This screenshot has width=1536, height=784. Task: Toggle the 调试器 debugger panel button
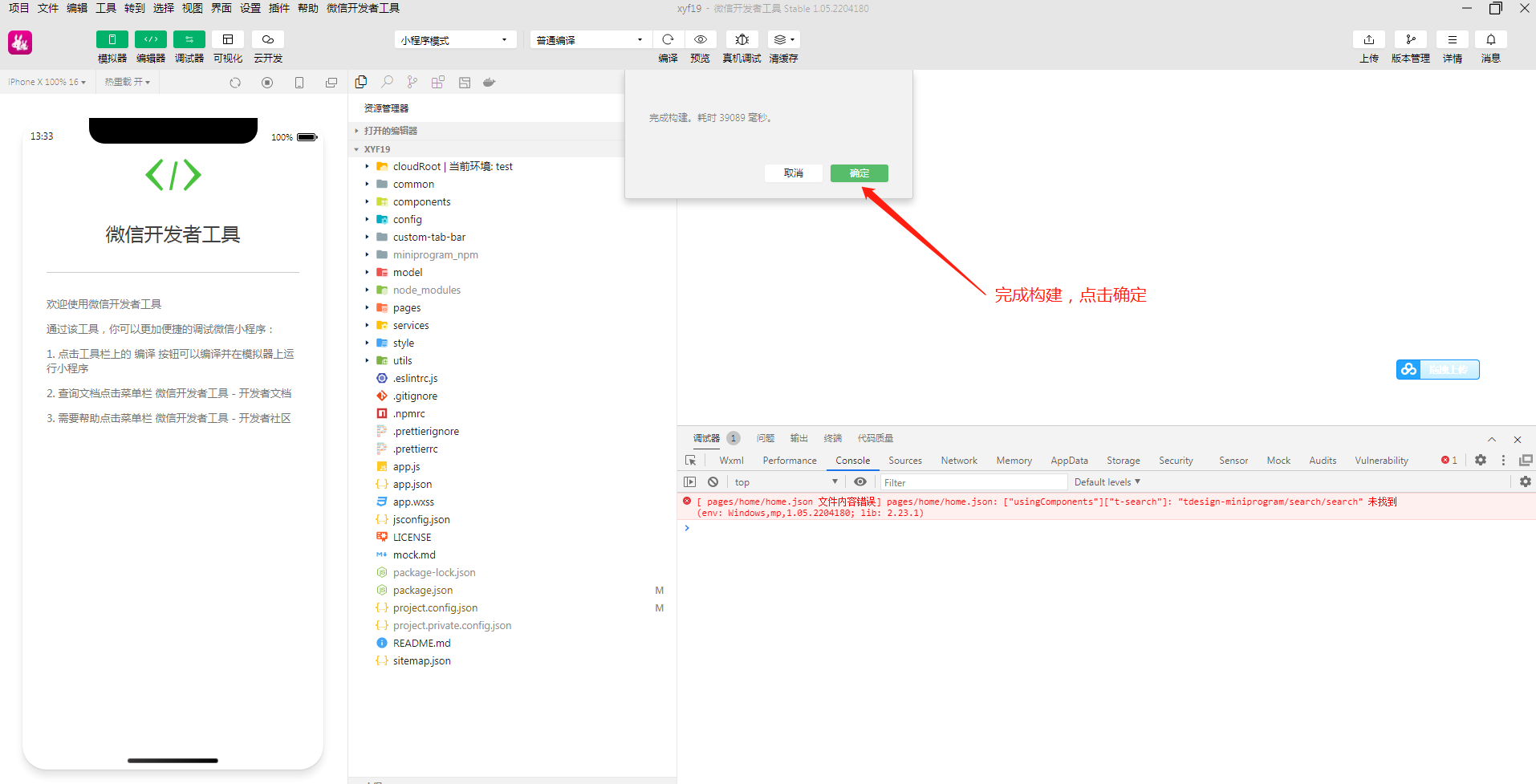189,39
